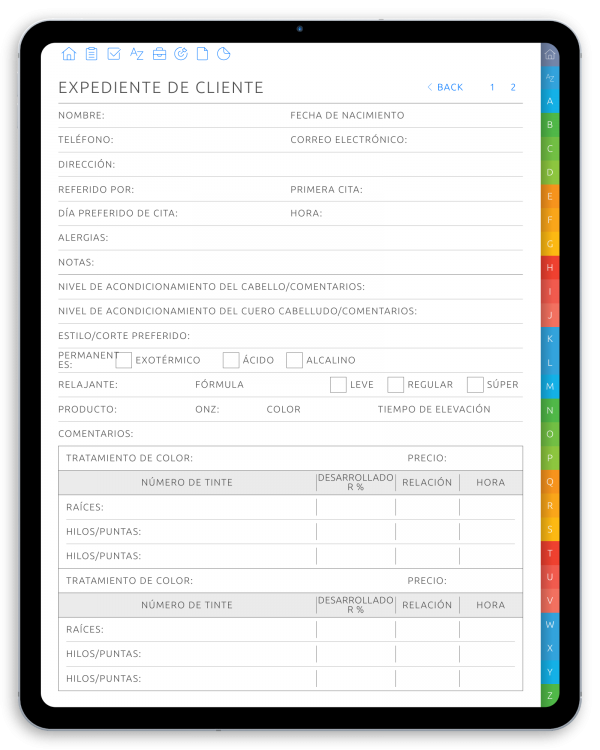Viewport: 600px width, 750px height.
Task: Tap the Tiempo de Elevación field
Action: click(450, 409)
